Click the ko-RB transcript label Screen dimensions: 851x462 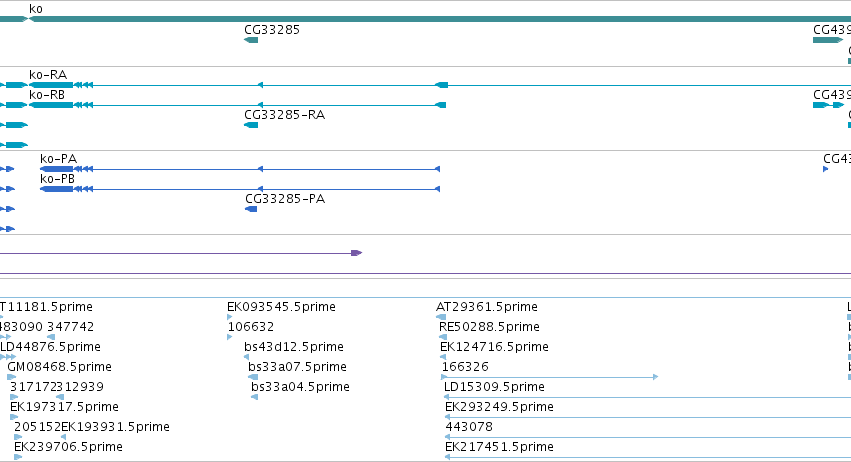point(47,95)
